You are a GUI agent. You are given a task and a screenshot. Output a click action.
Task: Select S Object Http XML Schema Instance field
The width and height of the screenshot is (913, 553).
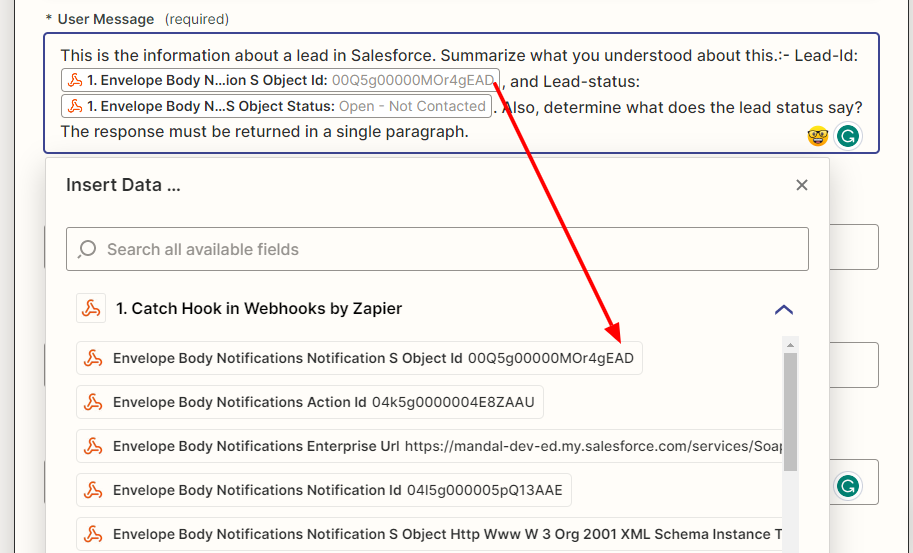[x=440, y=534]
